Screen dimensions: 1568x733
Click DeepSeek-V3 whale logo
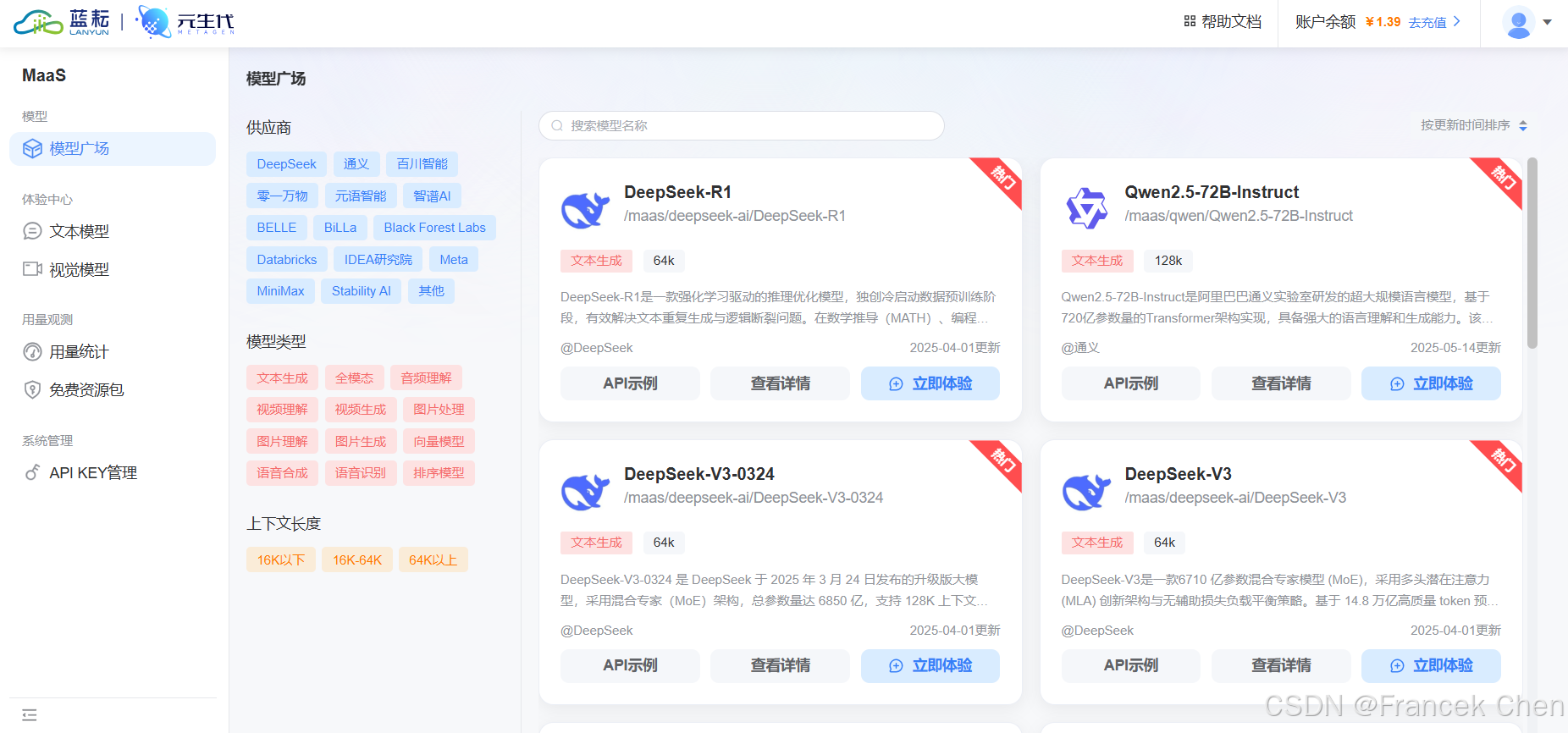(1086, 491)
